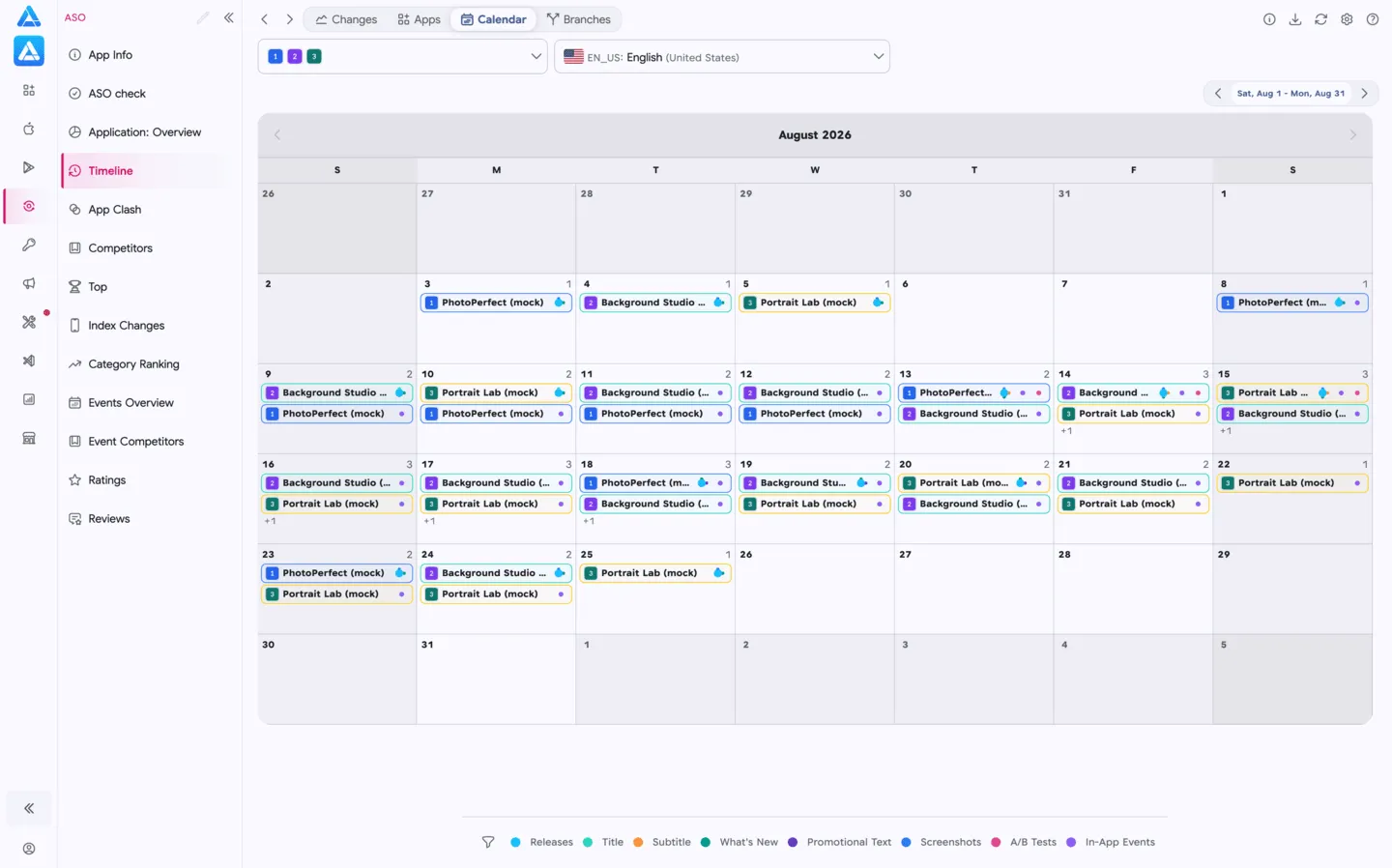Screen dimensions: 1392x868
Task: Click the dashboard grid icon in rail
Action: pos(29,90)
